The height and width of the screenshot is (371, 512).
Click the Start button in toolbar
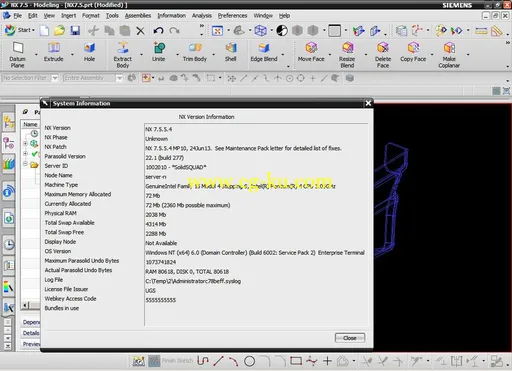pyautogui.click(x=19, y=30)
